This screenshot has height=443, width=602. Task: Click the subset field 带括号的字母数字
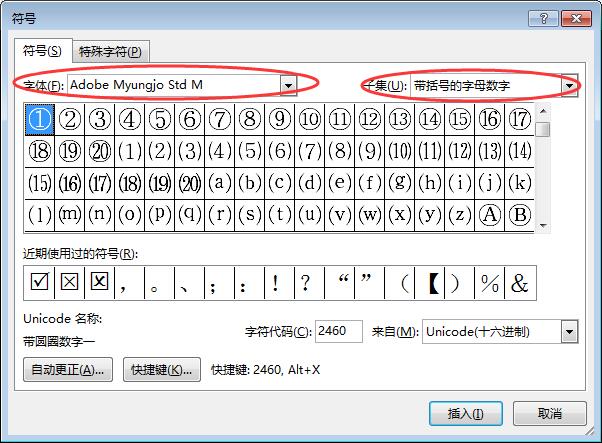486,86
